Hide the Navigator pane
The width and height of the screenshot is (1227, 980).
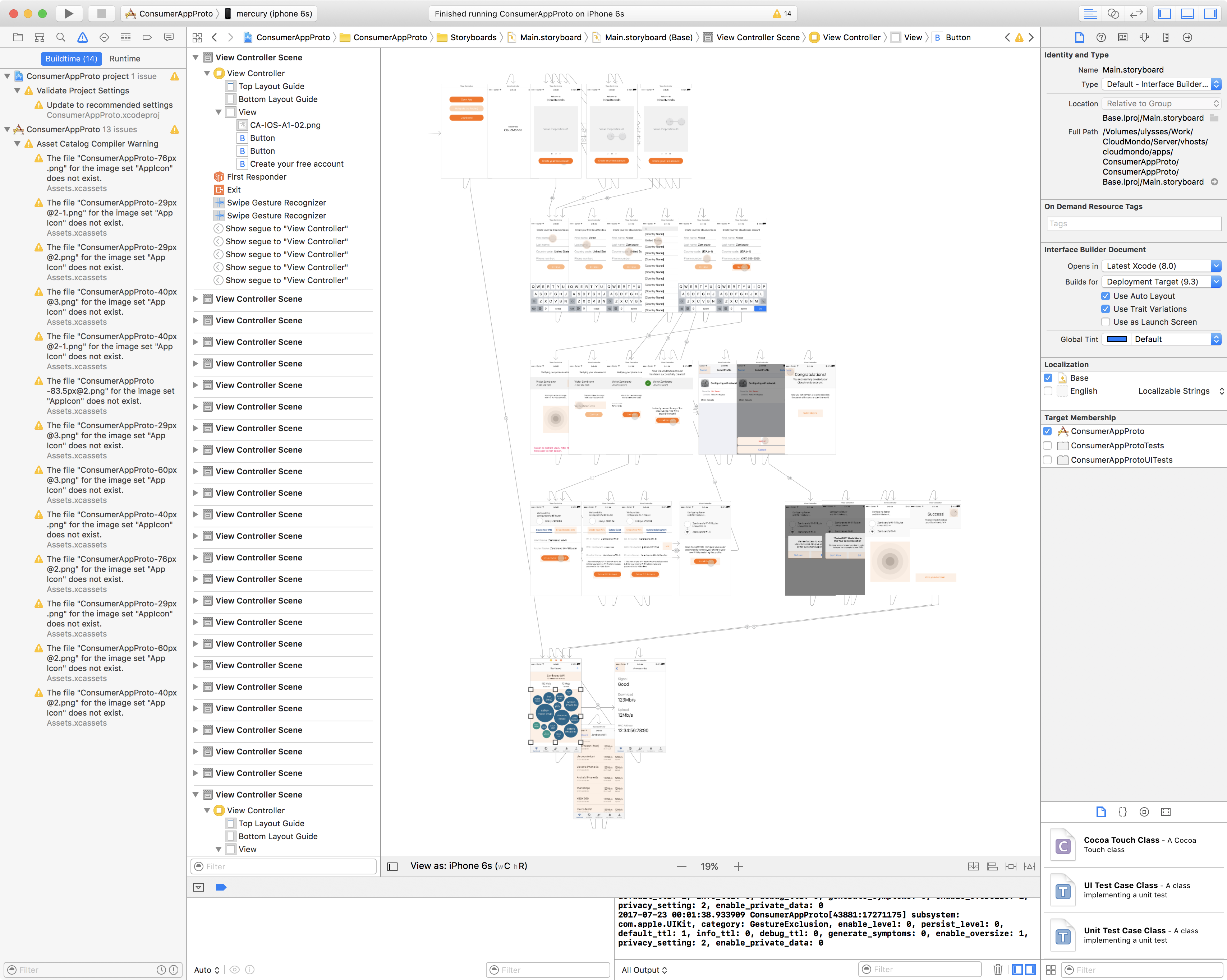[1164, 14]
